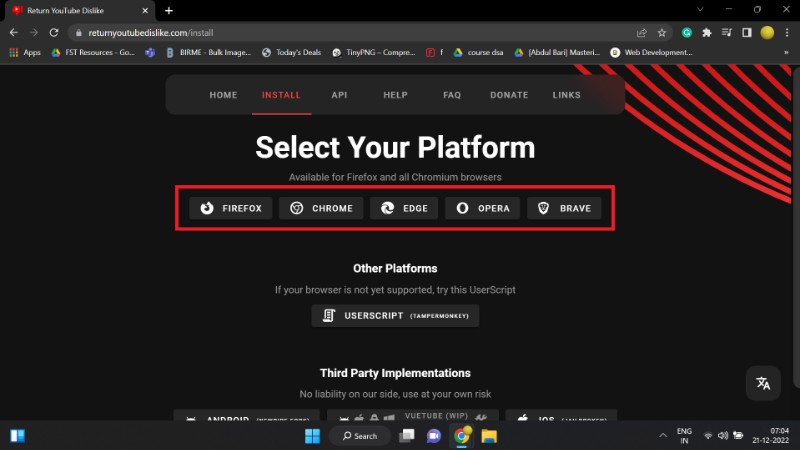Choose the EDGE platform button
Screen dimensions: 800x450
[x=404, y=208]
